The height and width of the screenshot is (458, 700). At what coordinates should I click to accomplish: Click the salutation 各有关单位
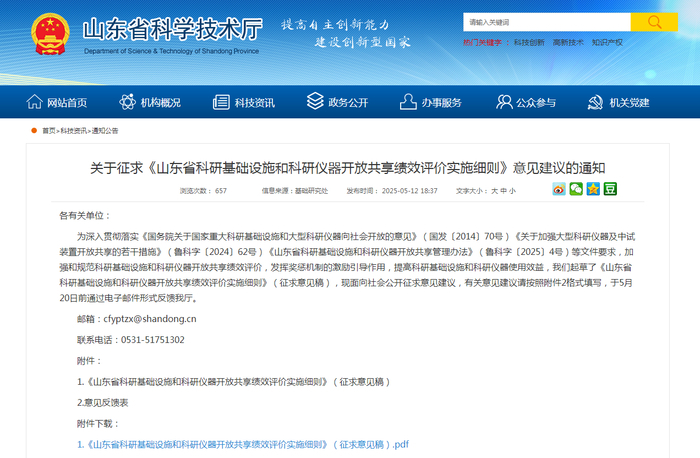point(85,216)
